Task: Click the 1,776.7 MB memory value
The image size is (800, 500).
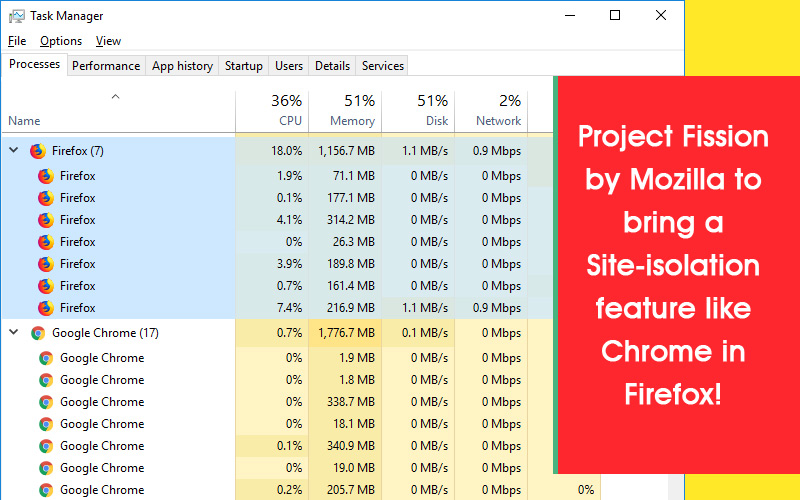Action: click(346, 333)
